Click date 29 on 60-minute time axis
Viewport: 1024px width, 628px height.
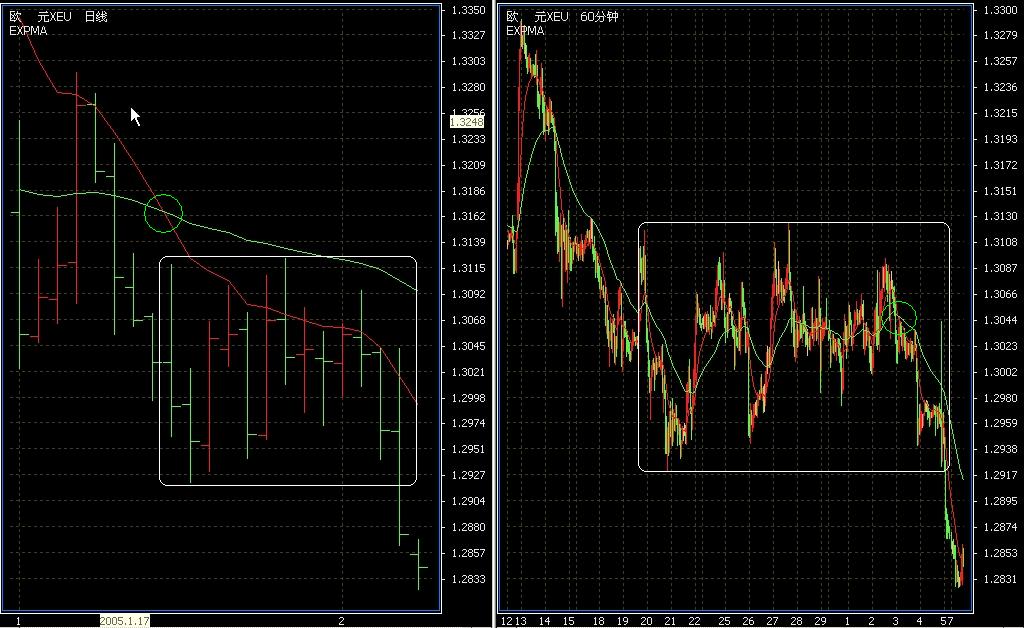pos(821,621)
